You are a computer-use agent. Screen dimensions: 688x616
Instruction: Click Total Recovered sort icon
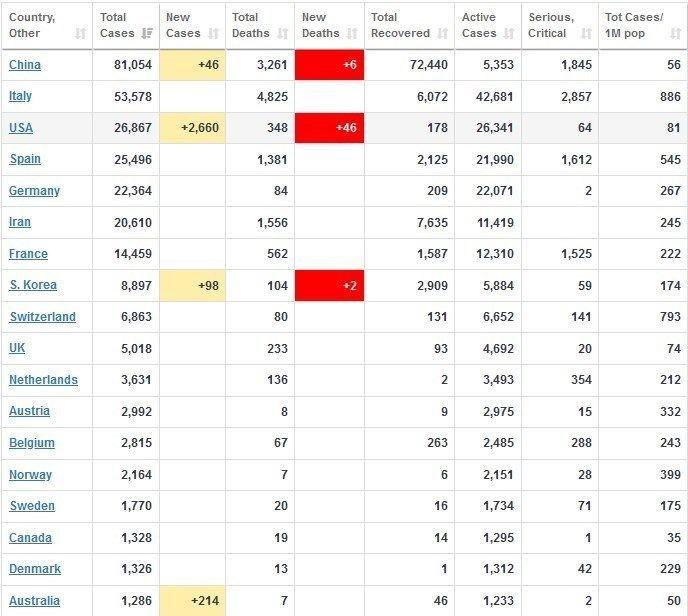pos(443,33)
